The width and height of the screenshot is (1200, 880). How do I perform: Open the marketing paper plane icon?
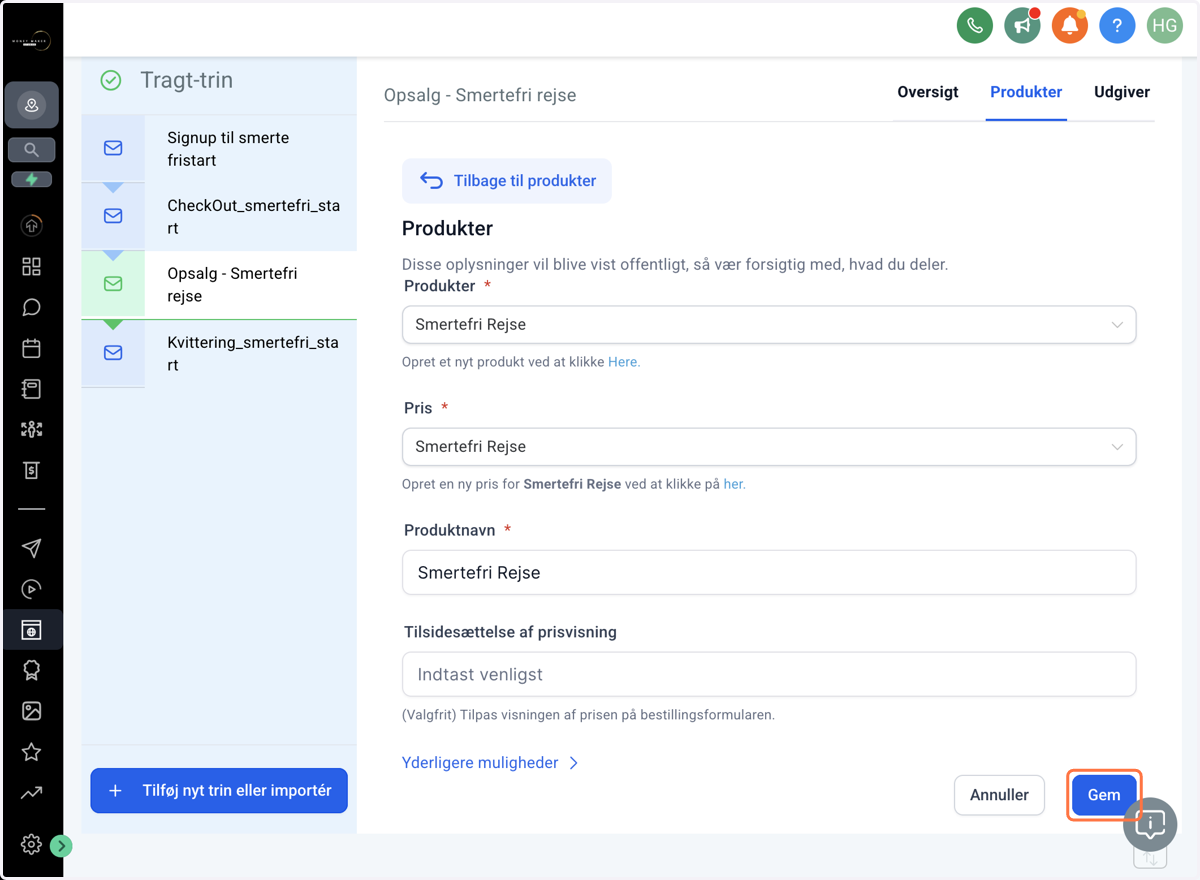click(x=31, y=548)
